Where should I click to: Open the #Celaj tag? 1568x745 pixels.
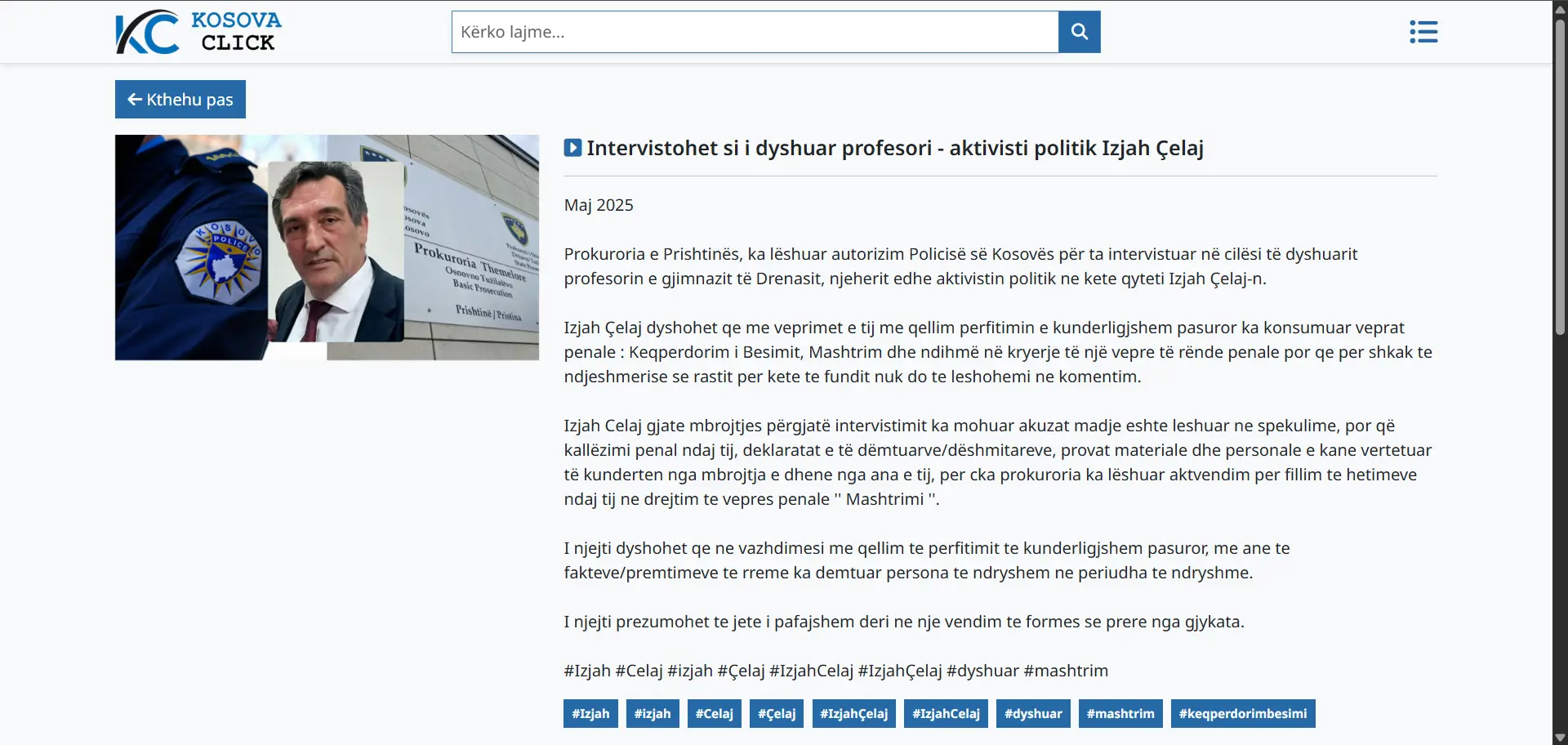[714, 713]
